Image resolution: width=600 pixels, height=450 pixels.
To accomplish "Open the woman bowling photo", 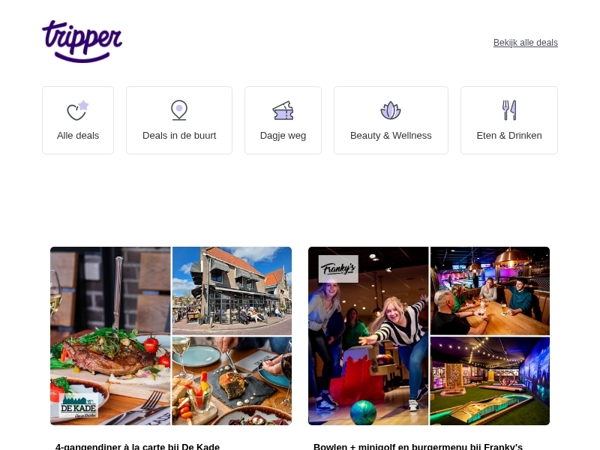I will point(368,336).
